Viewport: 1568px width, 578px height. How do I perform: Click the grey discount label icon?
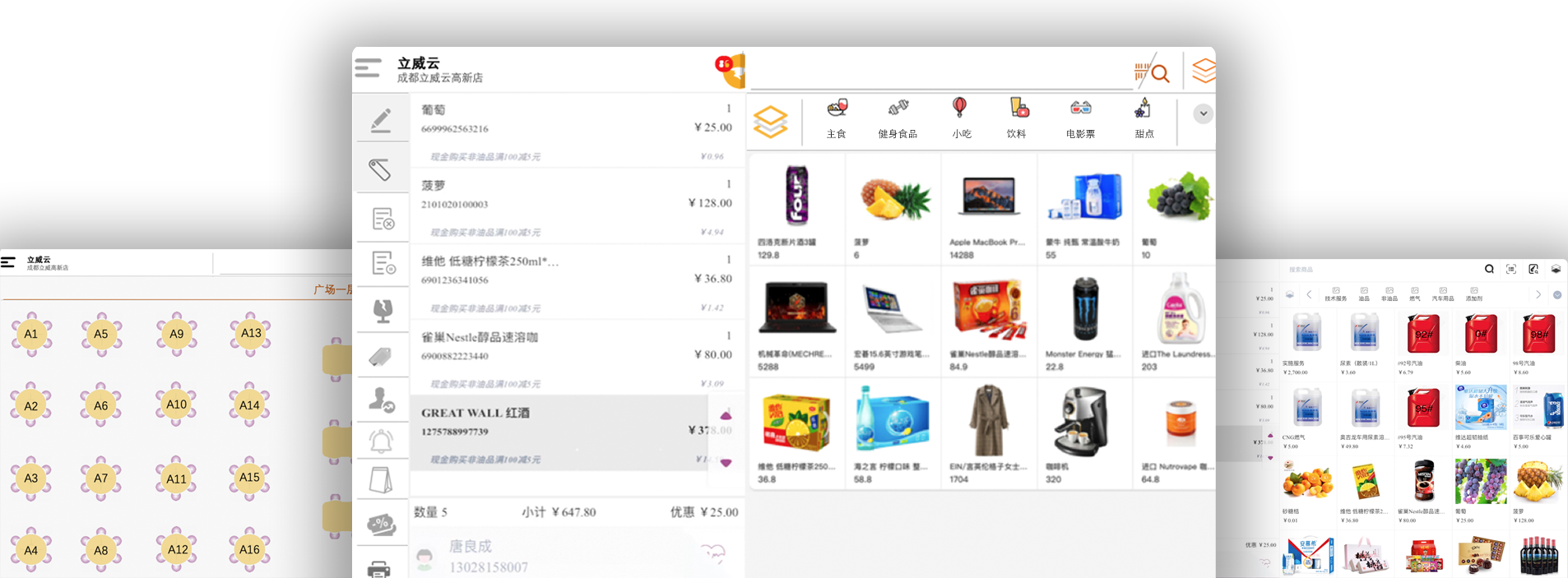click(x=381, y=356)
